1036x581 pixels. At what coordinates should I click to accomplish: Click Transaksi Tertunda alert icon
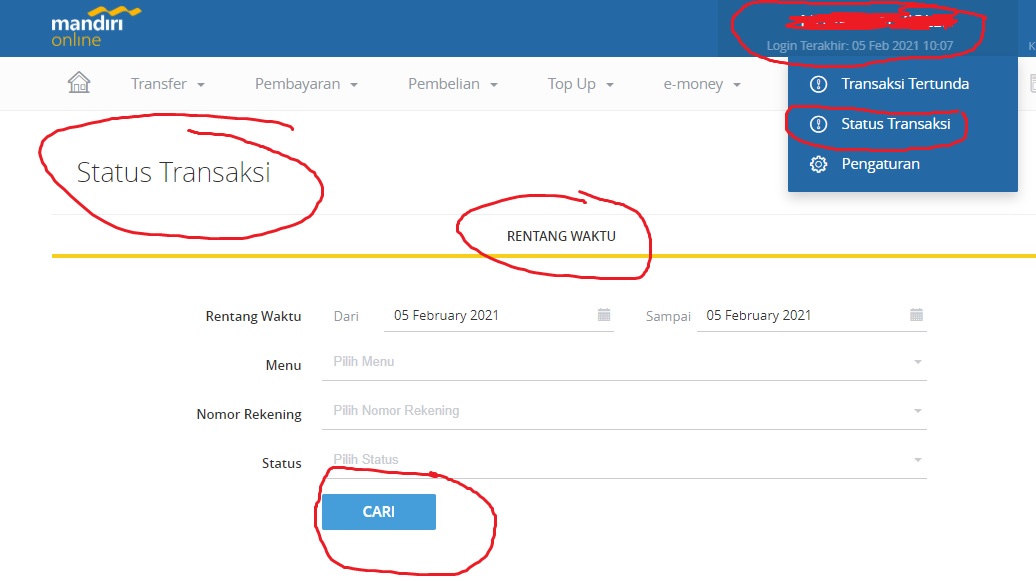[818, 84]
